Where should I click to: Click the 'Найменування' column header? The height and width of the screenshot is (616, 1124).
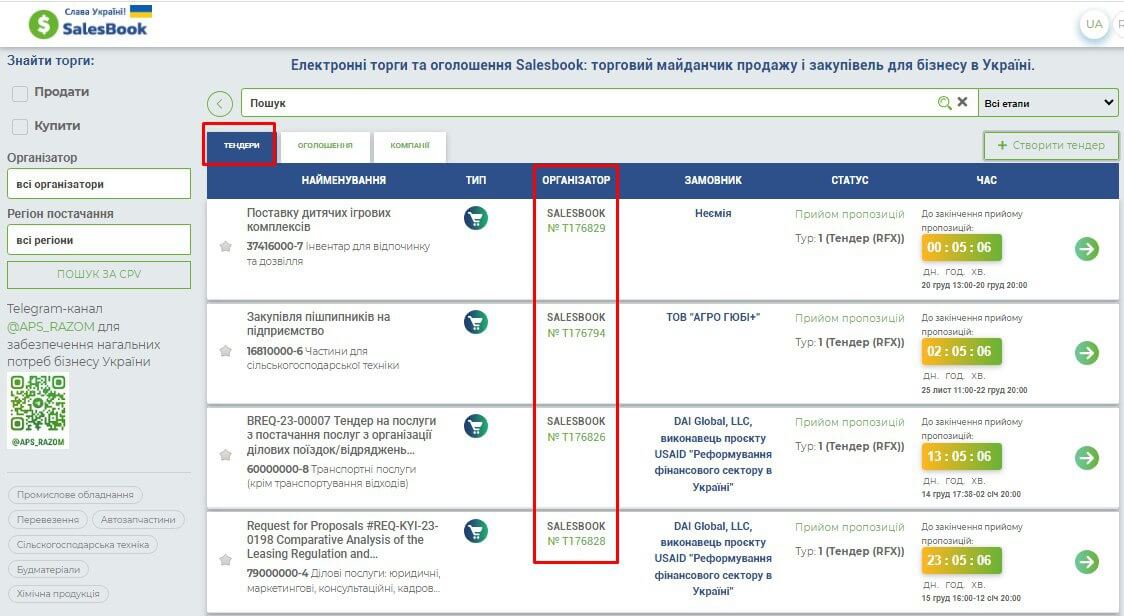point(344,180)
